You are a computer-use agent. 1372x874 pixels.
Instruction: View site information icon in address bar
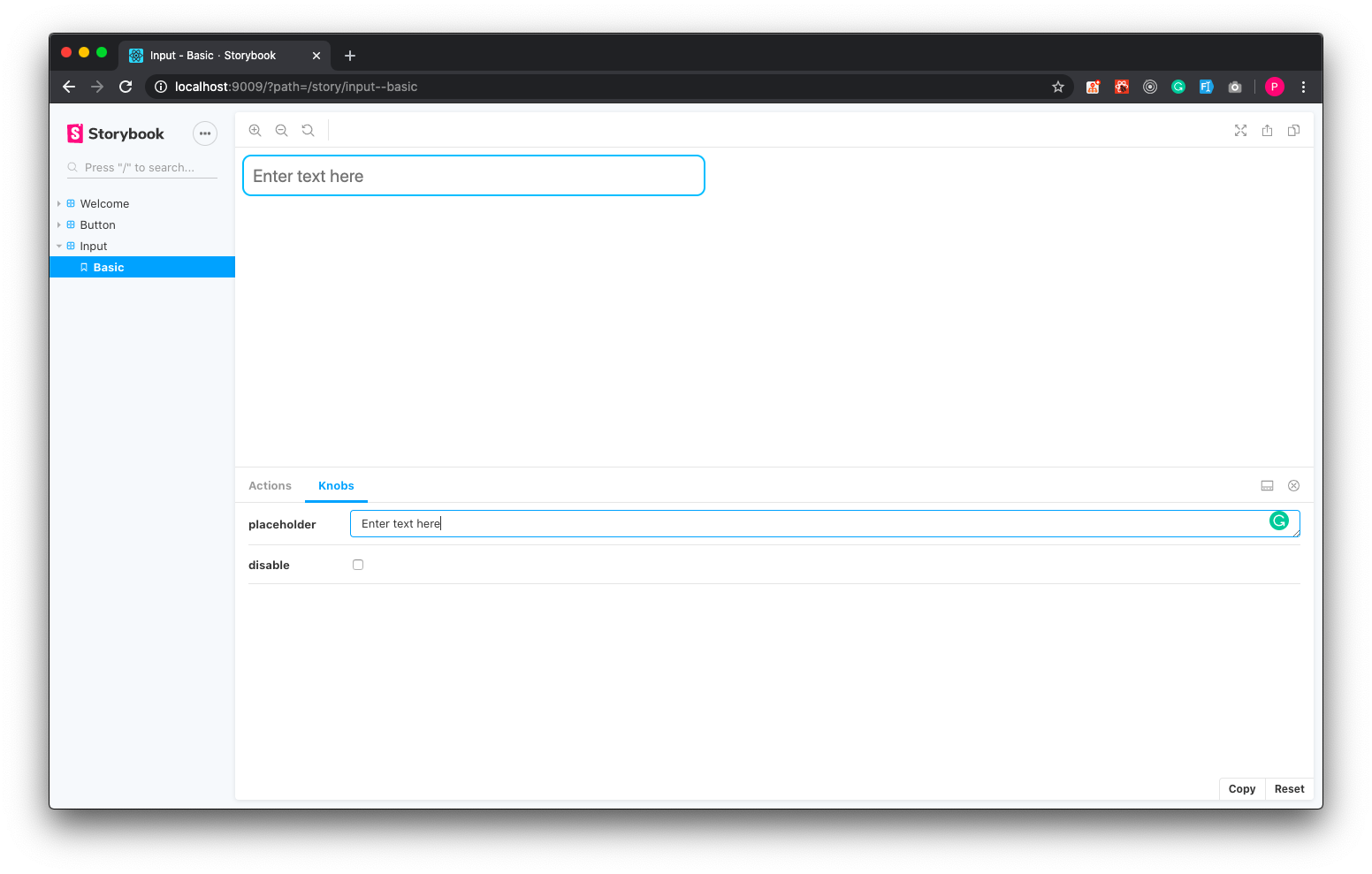click(x=161, y=87)
